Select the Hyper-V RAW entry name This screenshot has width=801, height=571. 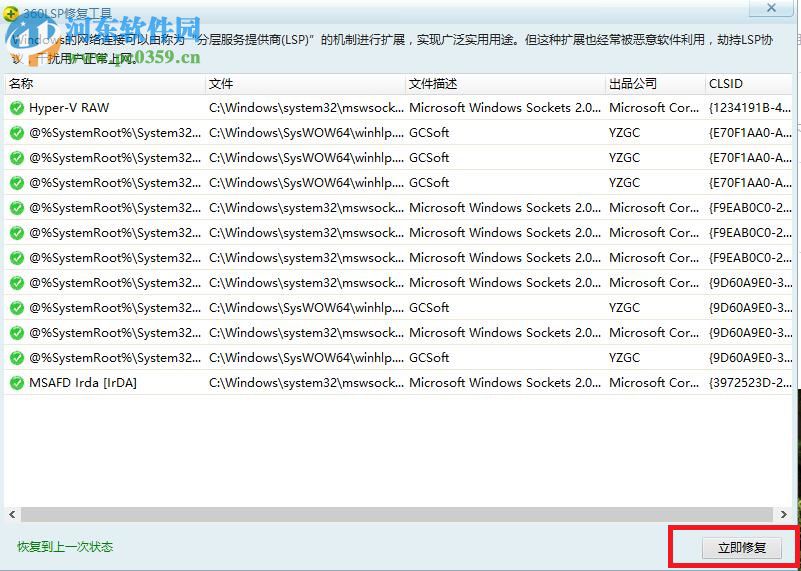69,108
